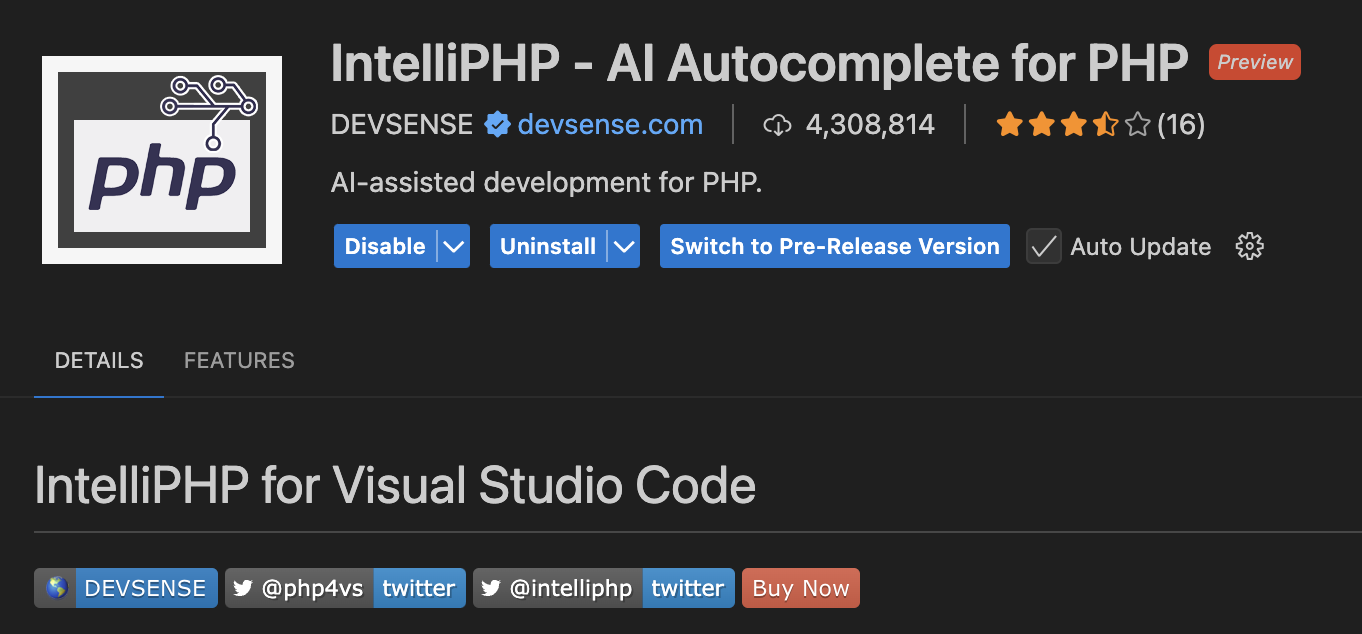This screenshot has height=634, width=1362.
Task: Expand the Disable dropdown arrow
Action: (454, 246)
